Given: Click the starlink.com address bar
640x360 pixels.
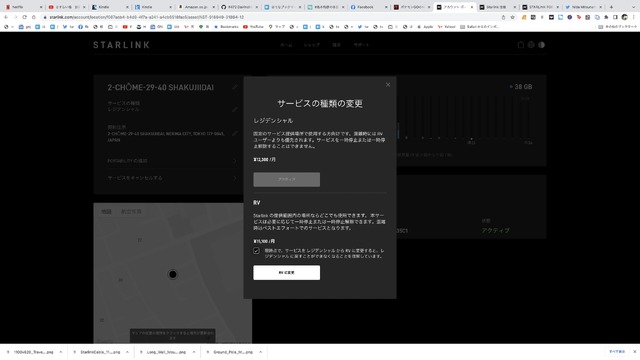Looking at the screenshot, I should pyautogui.click(x=269, y=17).
